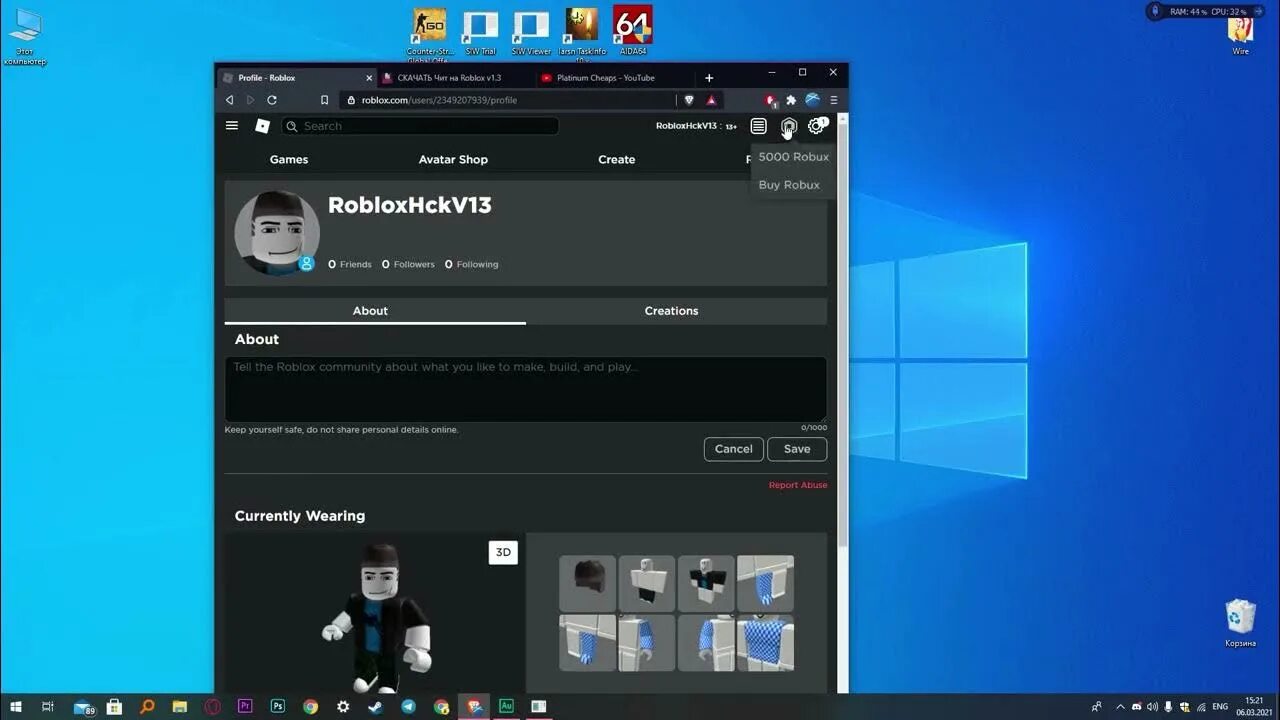
Task: Toggle the 3D avatar view button
Action: tap(503, 552)
